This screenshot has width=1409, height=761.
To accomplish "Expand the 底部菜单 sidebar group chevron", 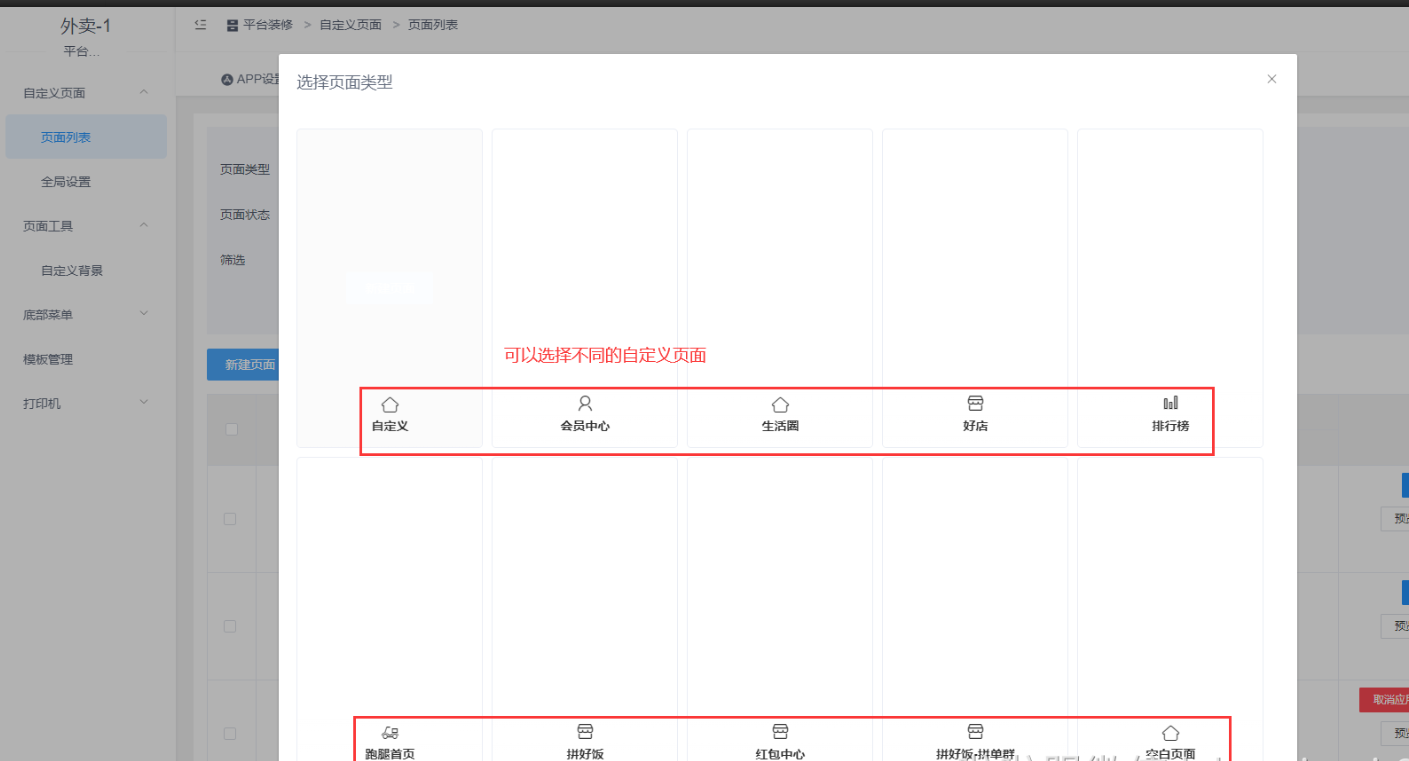I will (x=144, y=314).
